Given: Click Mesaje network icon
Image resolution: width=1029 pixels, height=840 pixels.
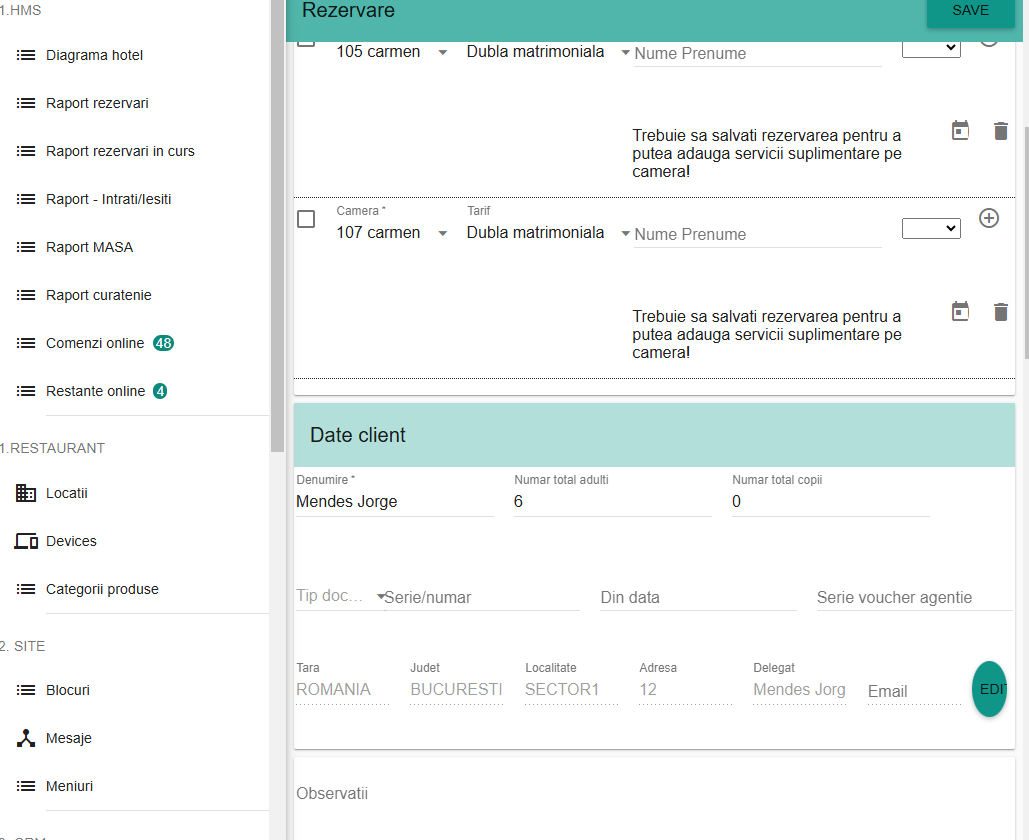Looking at the screenshot, I should point(26,738).
